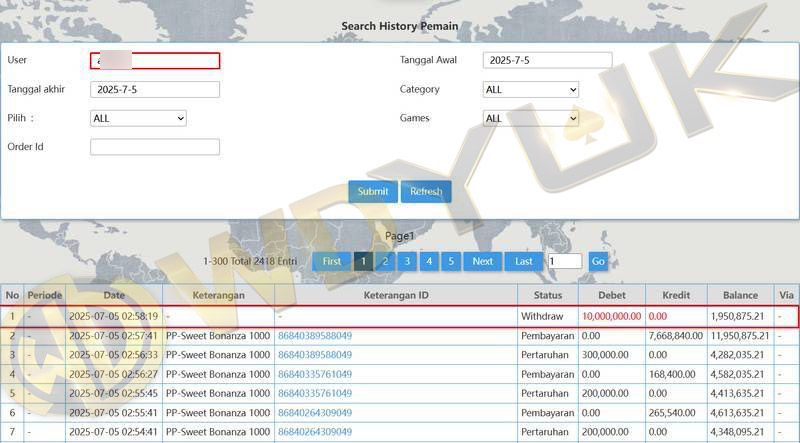Click the Kredit column header
Image resolution: width=800 pixels, height=443 pixels.
tap(676, 295)
